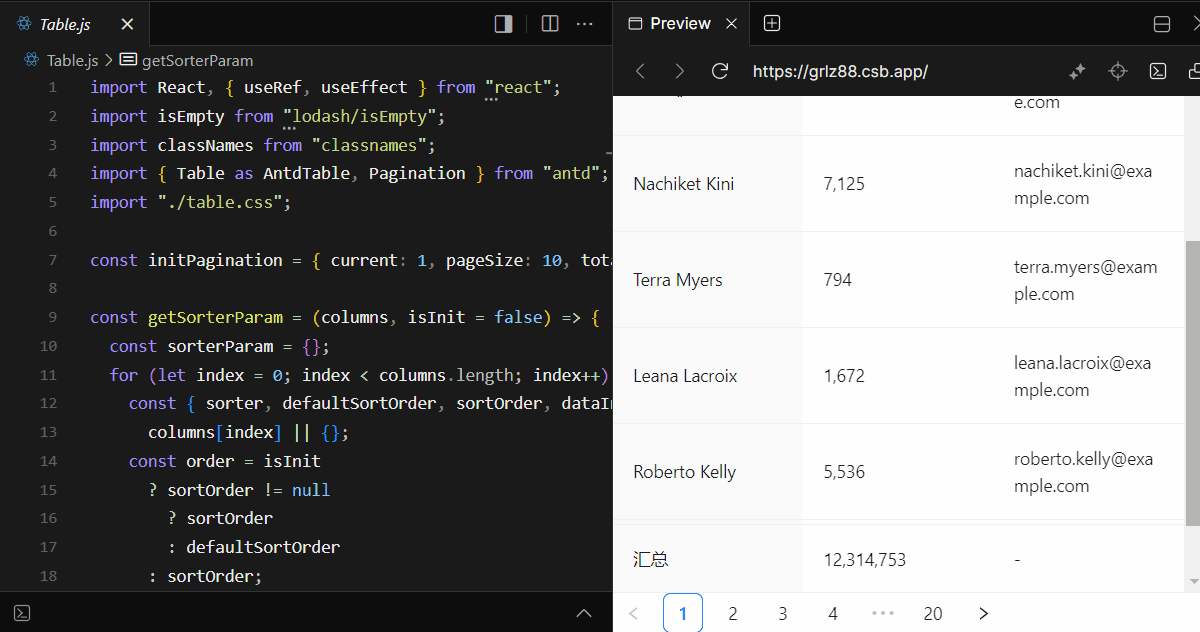Viewport: 1200px width, 632px height.
Task: Go forward in the preview browser
Action: 680,71
